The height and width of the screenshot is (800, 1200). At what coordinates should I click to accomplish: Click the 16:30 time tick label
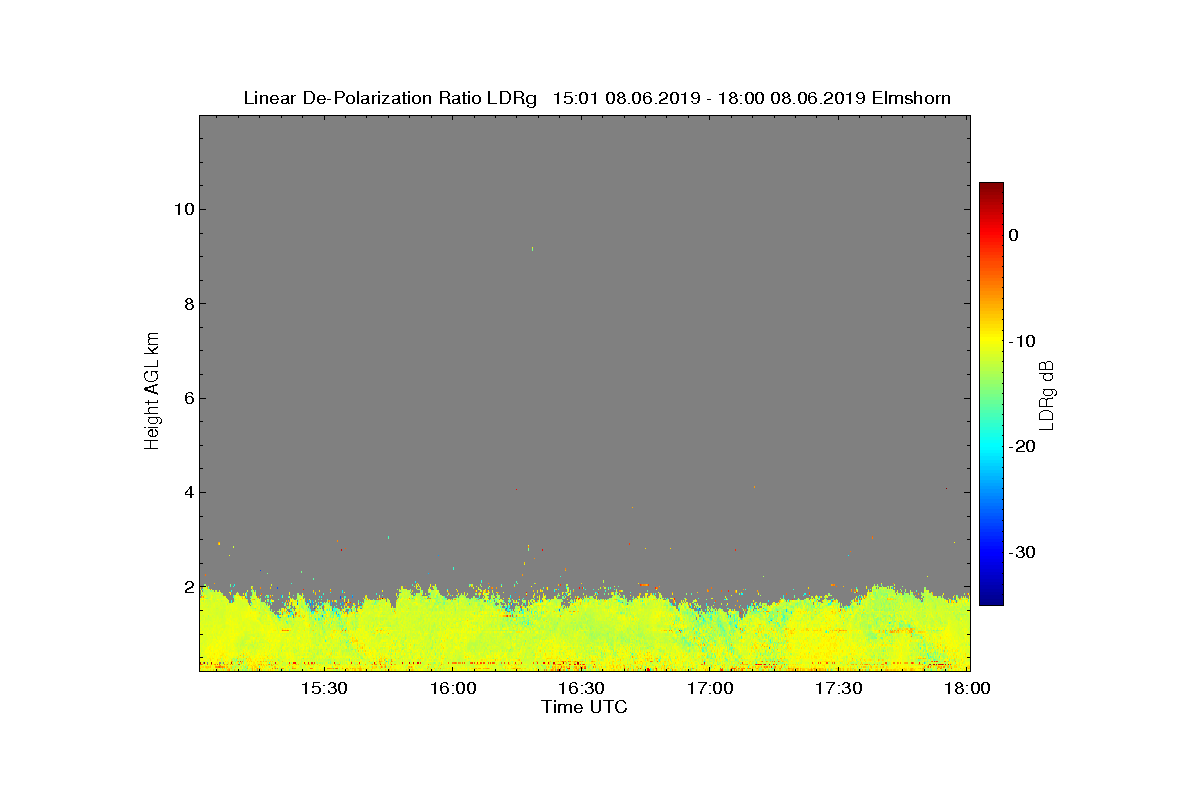click(x=581, y=688)
